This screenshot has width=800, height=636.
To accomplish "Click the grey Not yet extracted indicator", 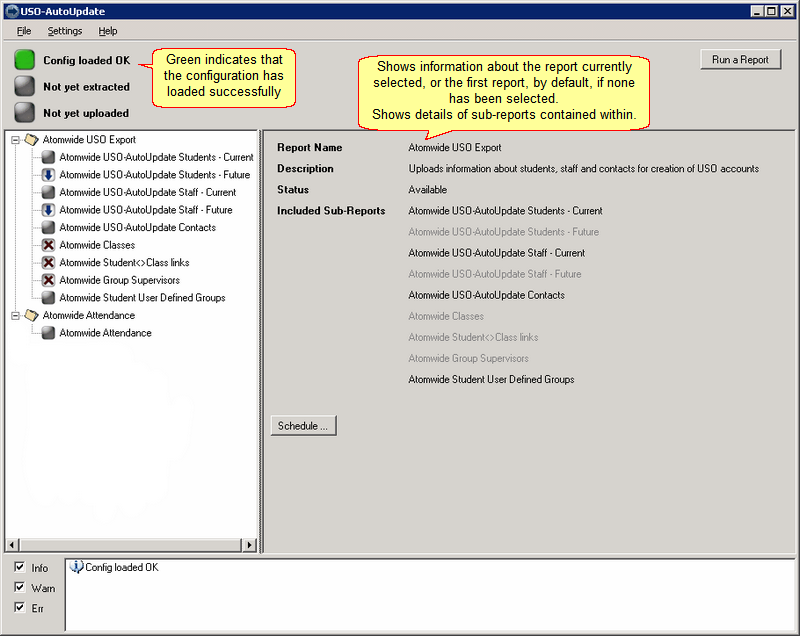I will [24, 86].
